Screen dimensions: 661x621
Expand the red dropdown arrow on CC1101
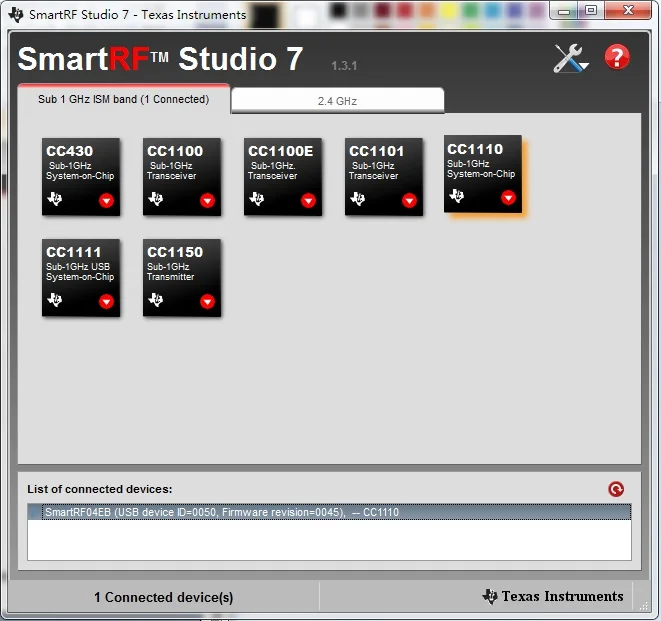click(x=409, y=200)
